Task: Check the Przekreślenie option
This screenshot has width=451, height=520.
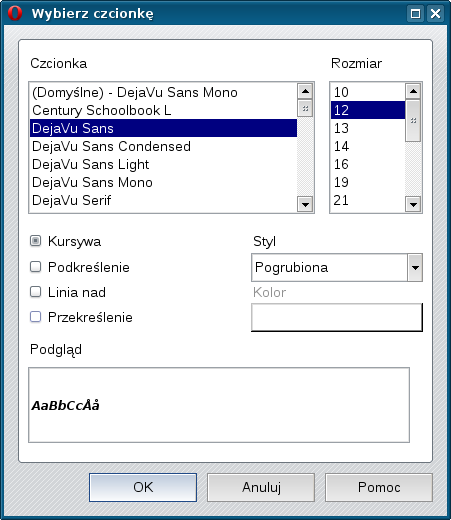Action: coord(36,317)
